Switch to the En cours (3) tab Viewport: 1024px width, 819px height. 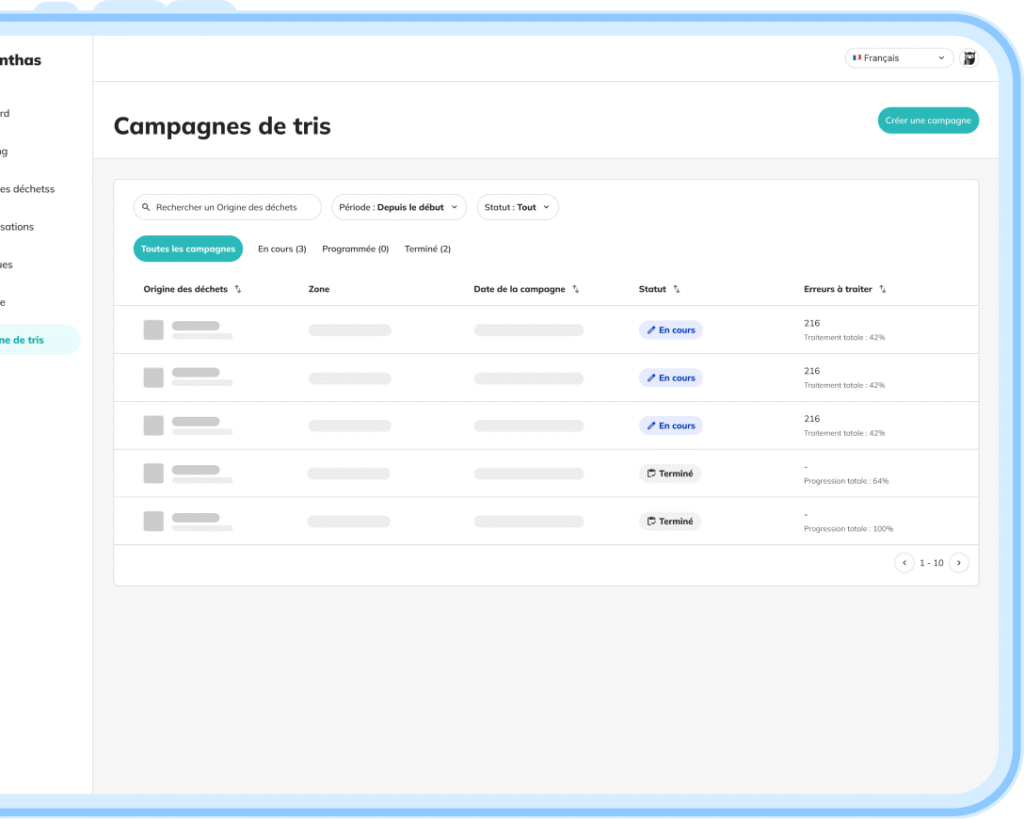click(282, 249)
